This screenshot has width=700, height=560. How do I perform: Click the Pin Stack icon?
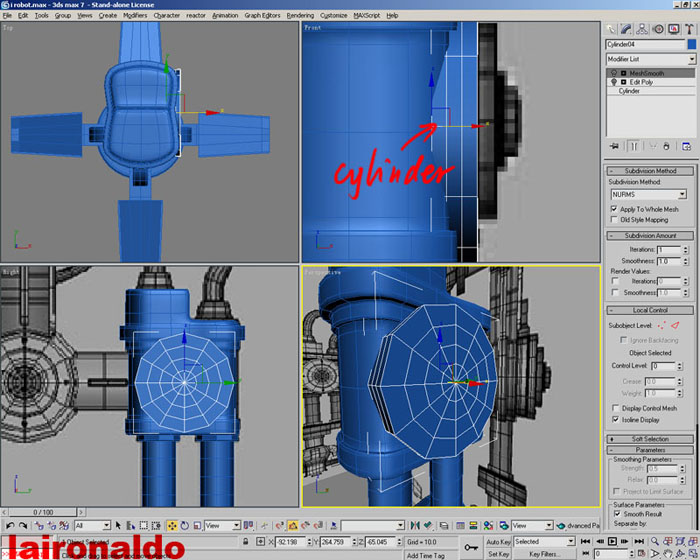[x=612, y=146]
